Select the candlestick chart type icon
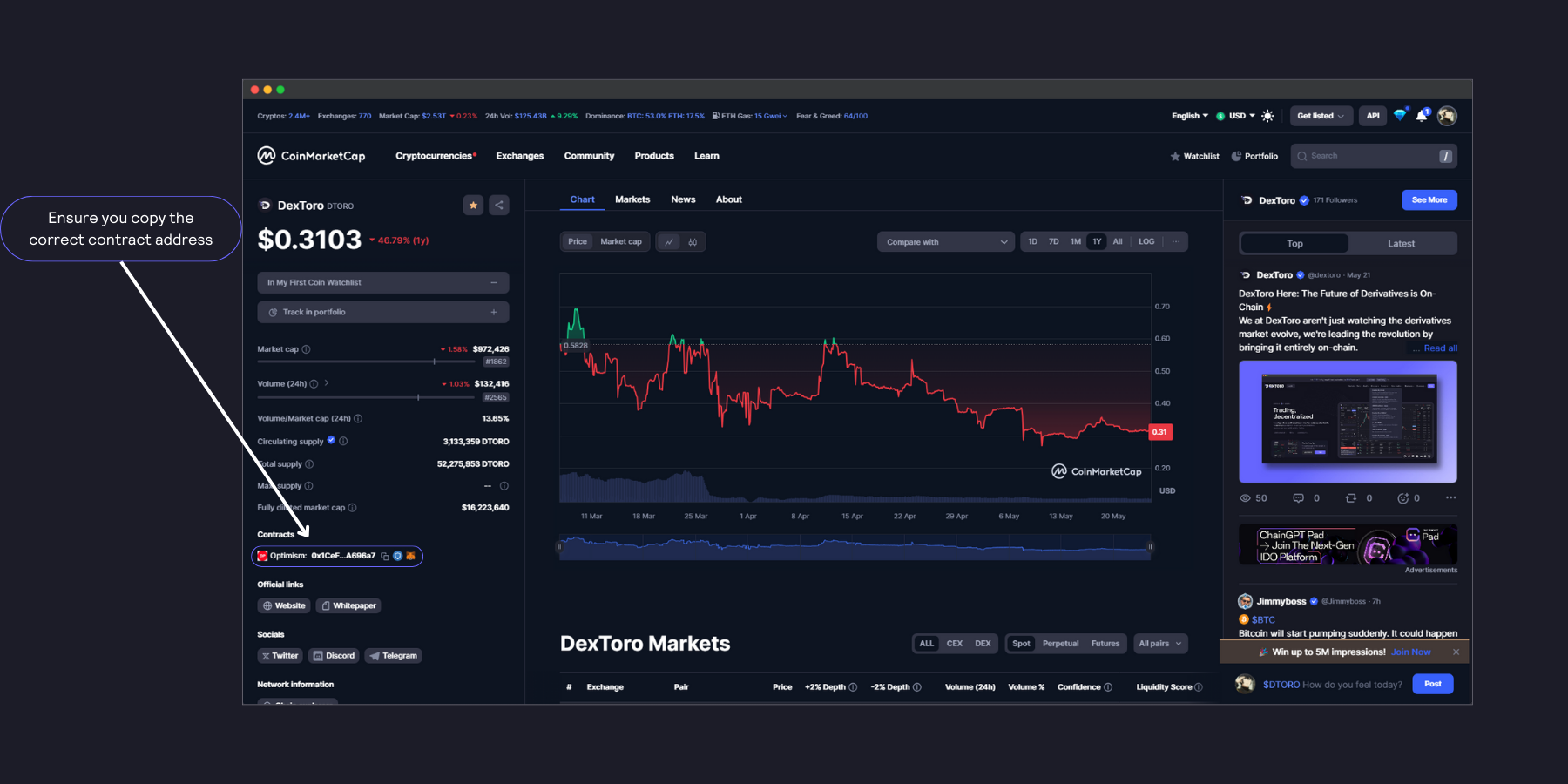The width and height of the screenshot is (1568, 784). click(693, 242)
